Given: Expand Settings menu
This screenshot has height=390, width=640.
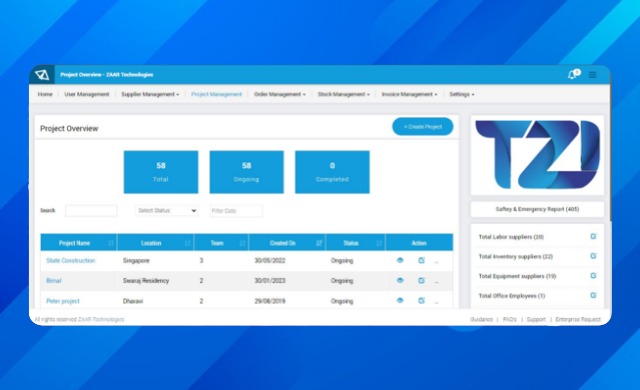Looking at the screenshot, I should click(462, 94).
